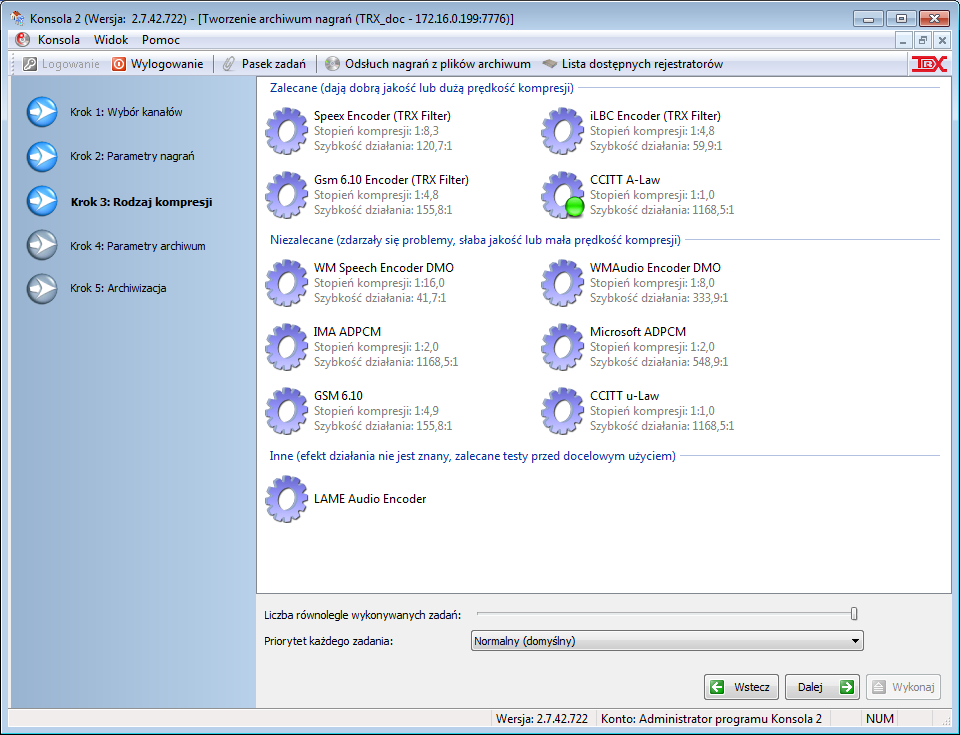
Task: Click the TRX logo in the toolbar
Action: tap(929, 64)
